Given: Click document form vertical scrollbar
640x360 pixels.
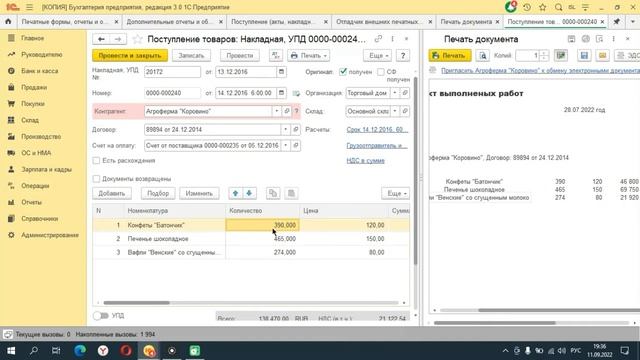Looking at the screenshot, I should (x=416, y=170).
